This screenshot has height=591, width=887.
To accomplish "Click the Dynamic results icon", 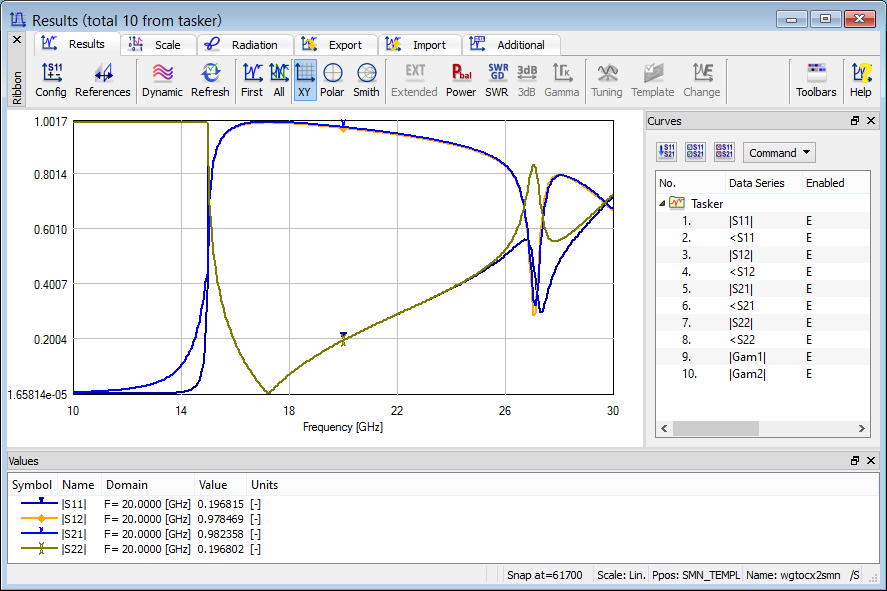I will tap(162, 80).
